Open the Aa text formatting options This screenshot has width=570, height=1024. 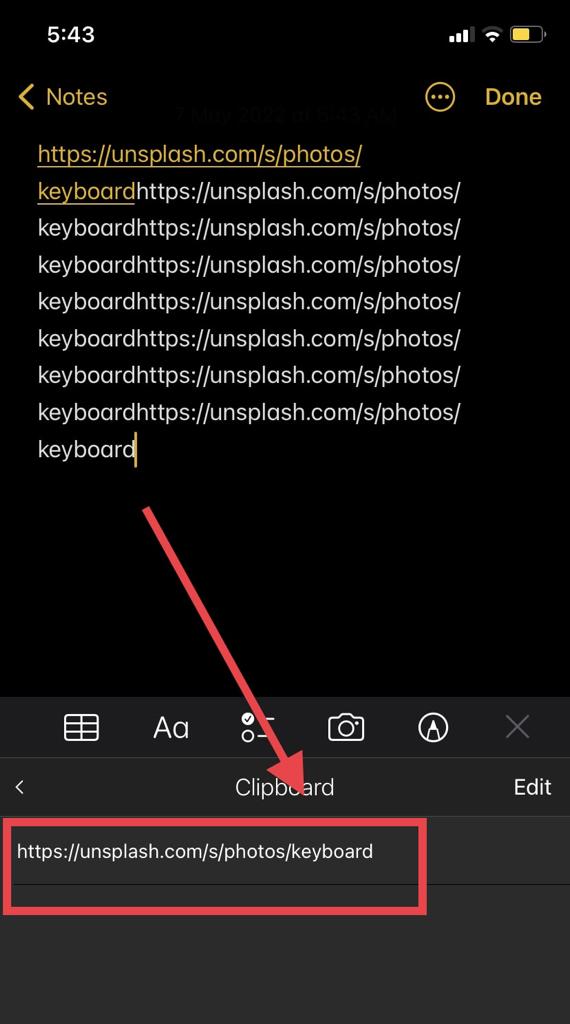[171, 728]
